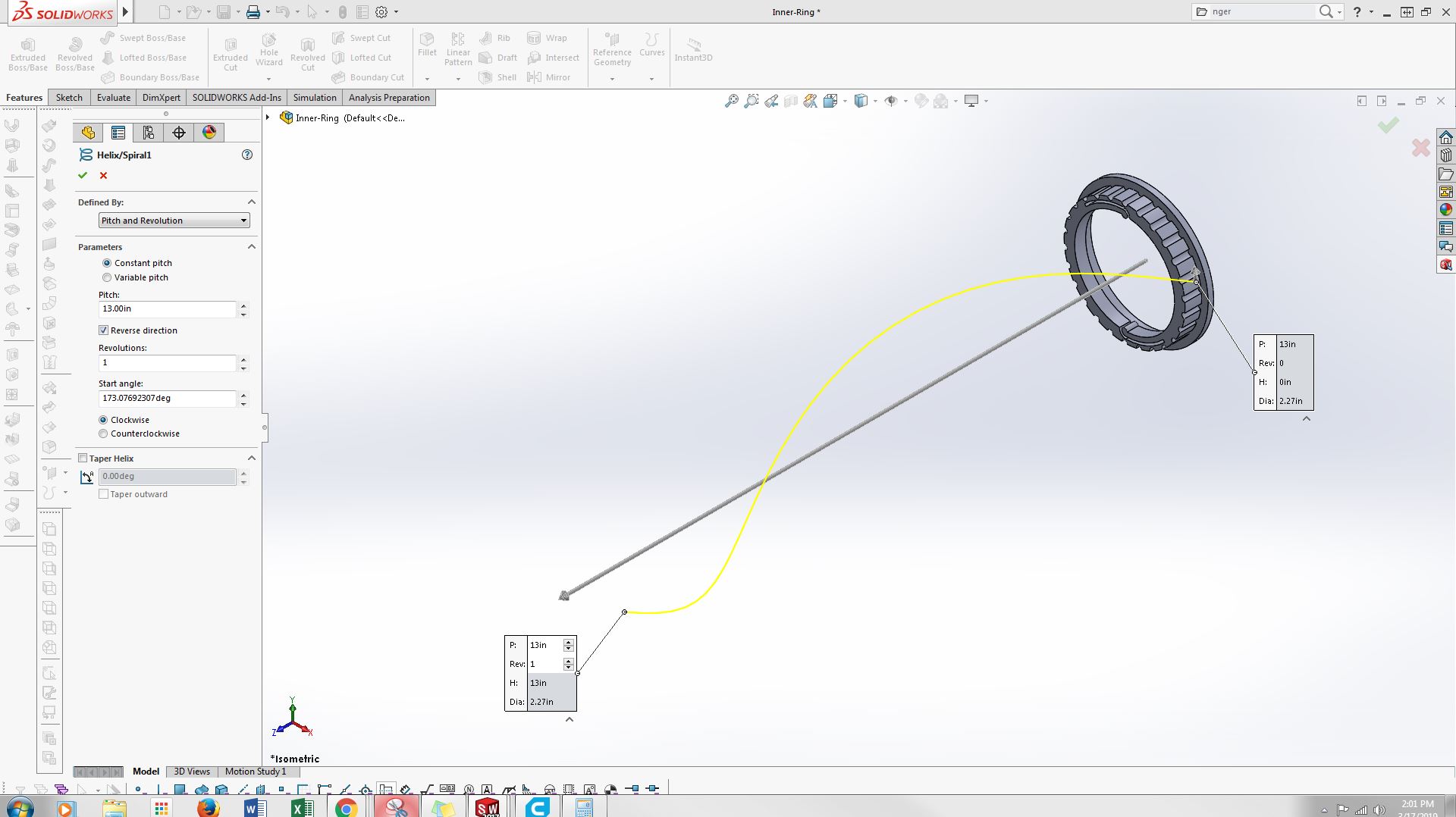The image size is (1456, 817).
Task: Open the ConfigurationManager tab icon
Action: (149, 133)
